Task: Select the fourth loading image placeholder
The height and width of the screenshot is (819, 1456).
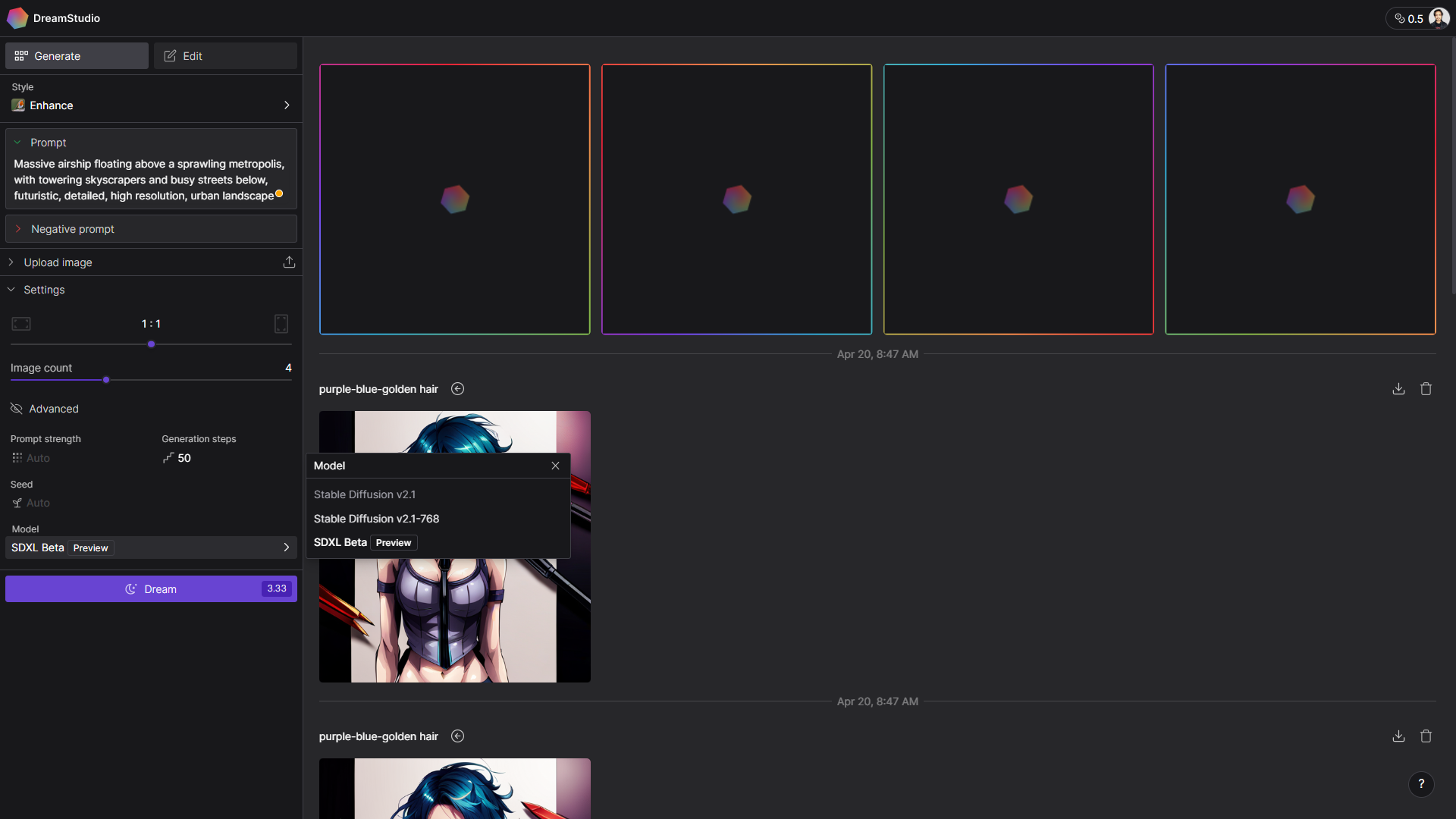Action: click(x=1300, y=199)
